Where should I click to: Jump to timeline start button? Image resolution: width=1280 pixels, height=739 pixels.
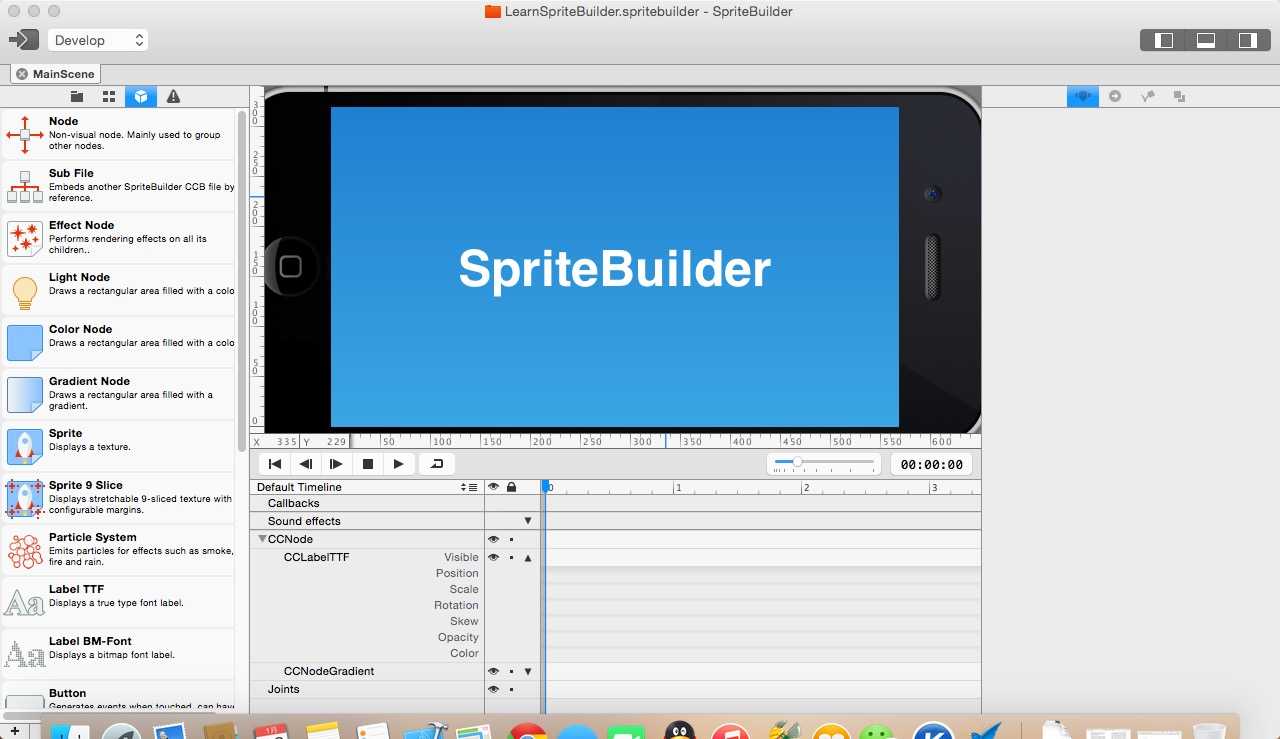click(274, 464)
